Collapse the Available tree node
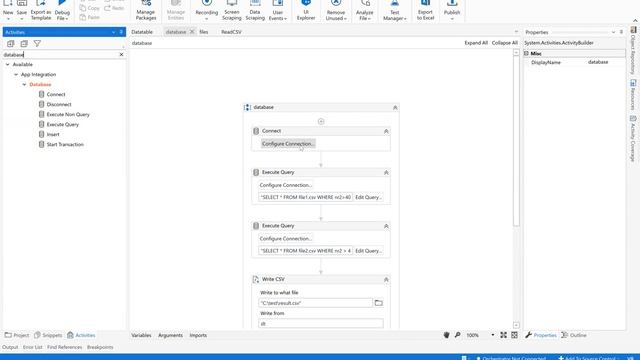 (x=7, y=64)
